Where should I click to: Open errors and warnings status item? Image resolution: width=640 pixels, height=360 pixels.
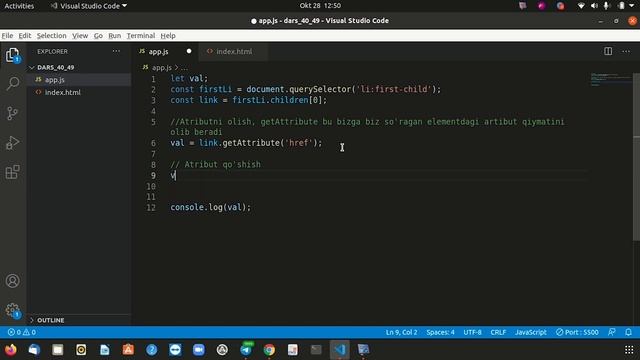pos(22,332)
